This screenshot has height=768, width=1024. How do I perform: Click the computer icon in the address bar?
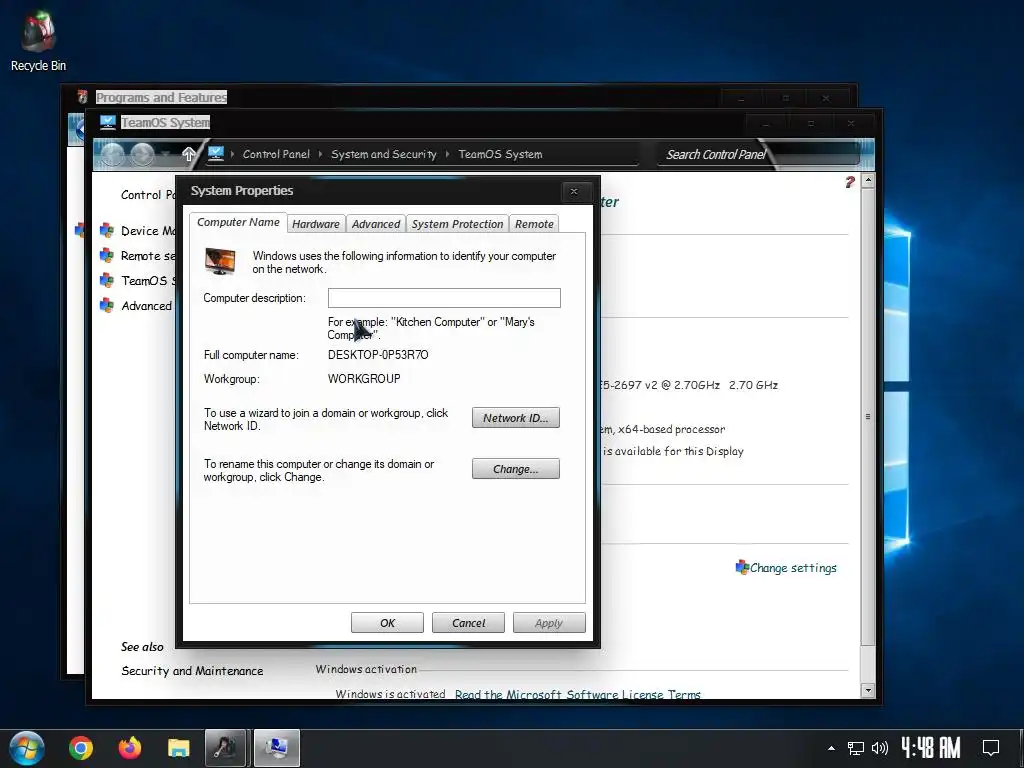[216, 153]
